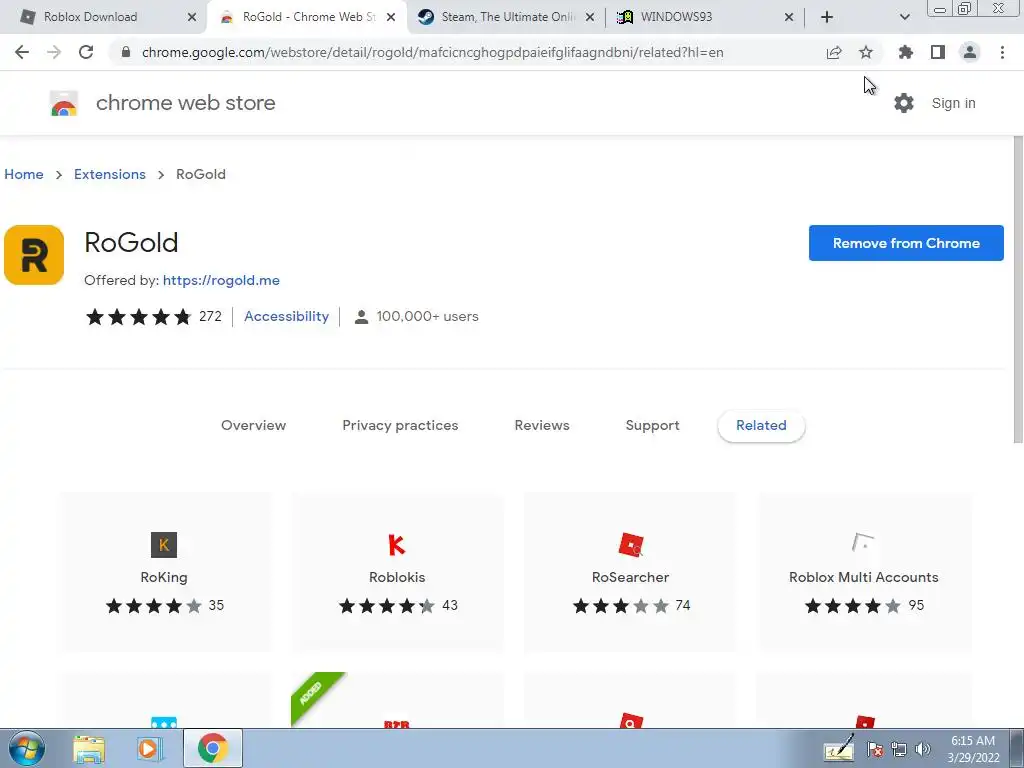Click Sign in link
Image resolution: width=1024 pixels, height=768 pixels.
(x=953, y=103)
